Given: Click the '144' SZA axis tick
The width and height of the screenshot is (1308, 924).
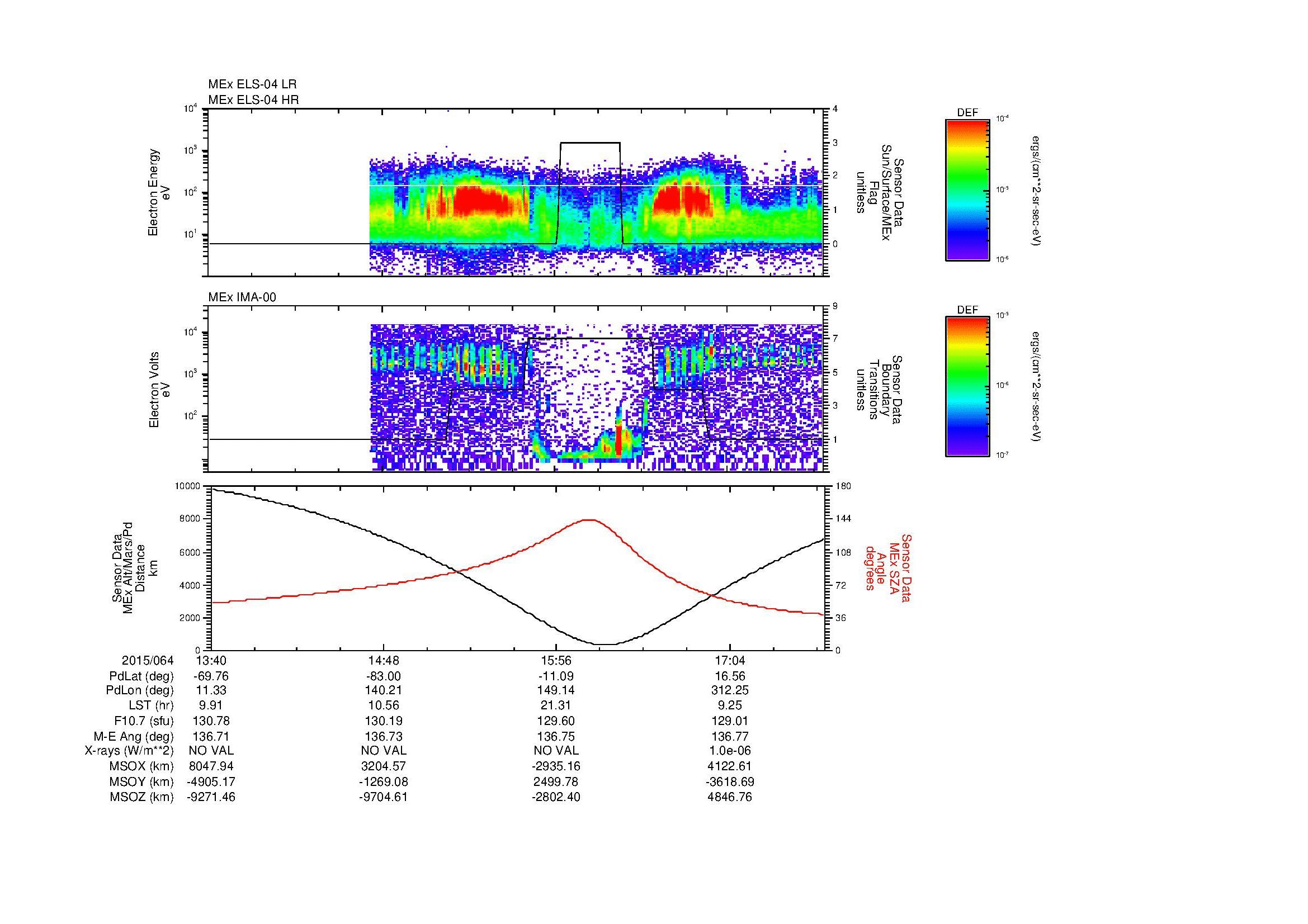Looking at the screenshot, I should [843, 519].
